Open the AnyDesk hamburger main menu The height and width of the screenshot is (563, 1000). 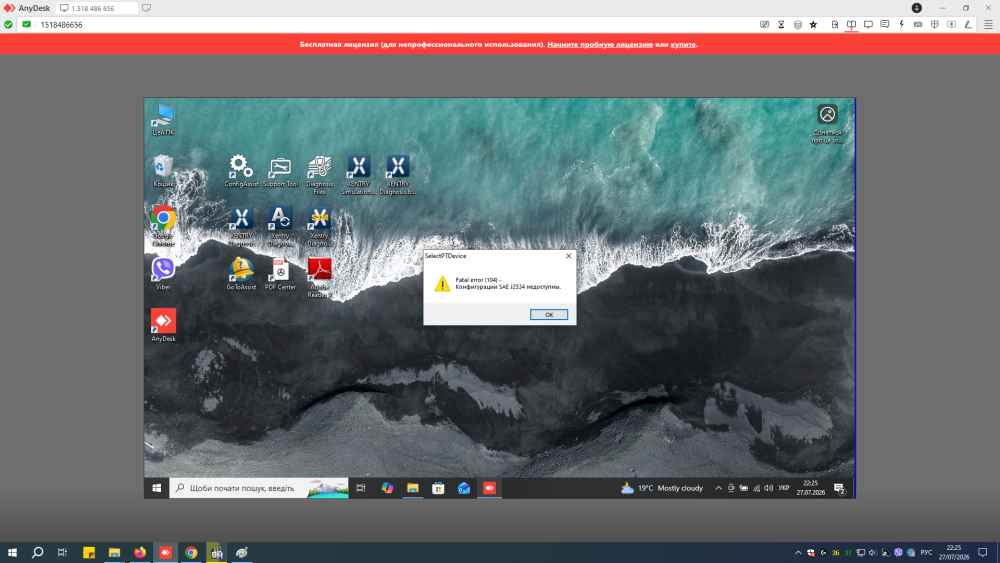coord(988,24)
